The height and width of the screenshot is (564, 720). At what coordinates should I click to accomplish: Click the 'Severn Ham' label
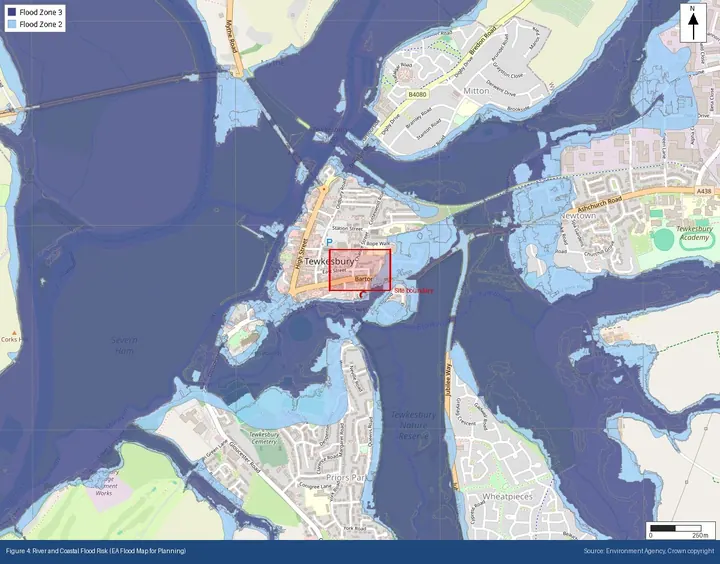[x=124, y=345]
